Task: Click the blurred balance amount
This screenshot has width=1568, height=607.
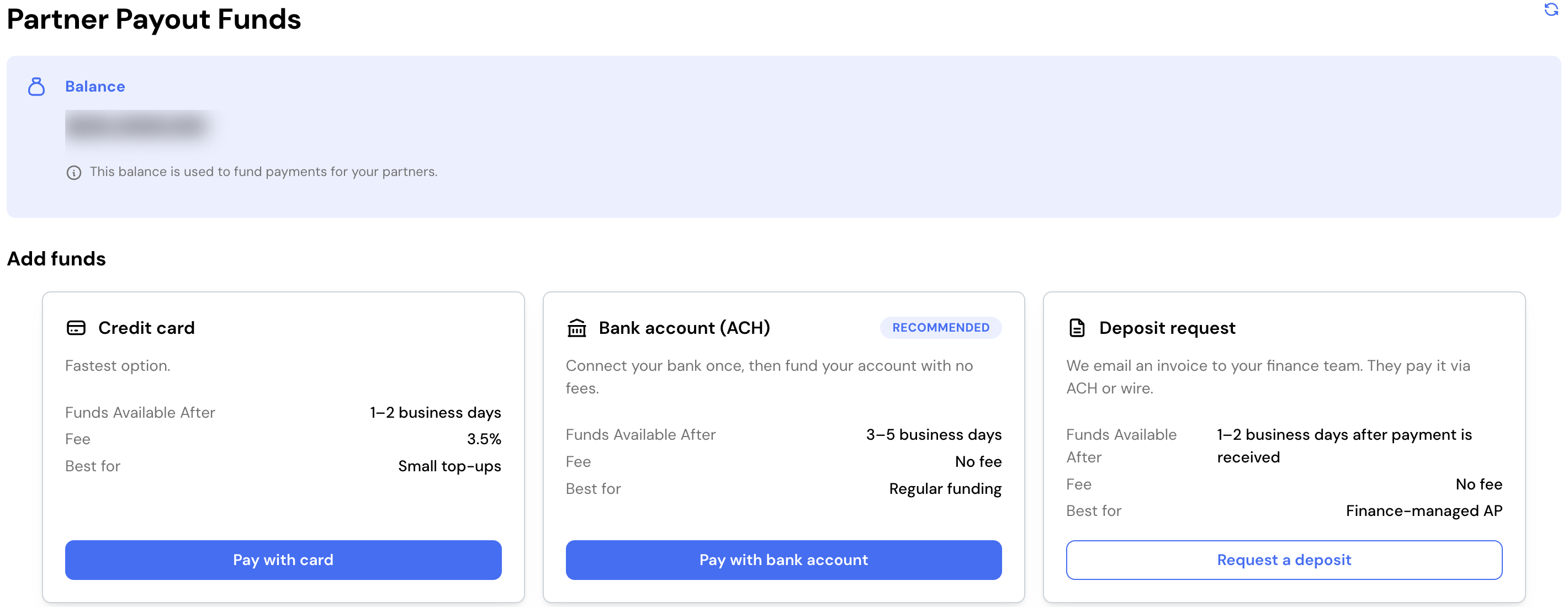Action: click(x=139, y=126)
